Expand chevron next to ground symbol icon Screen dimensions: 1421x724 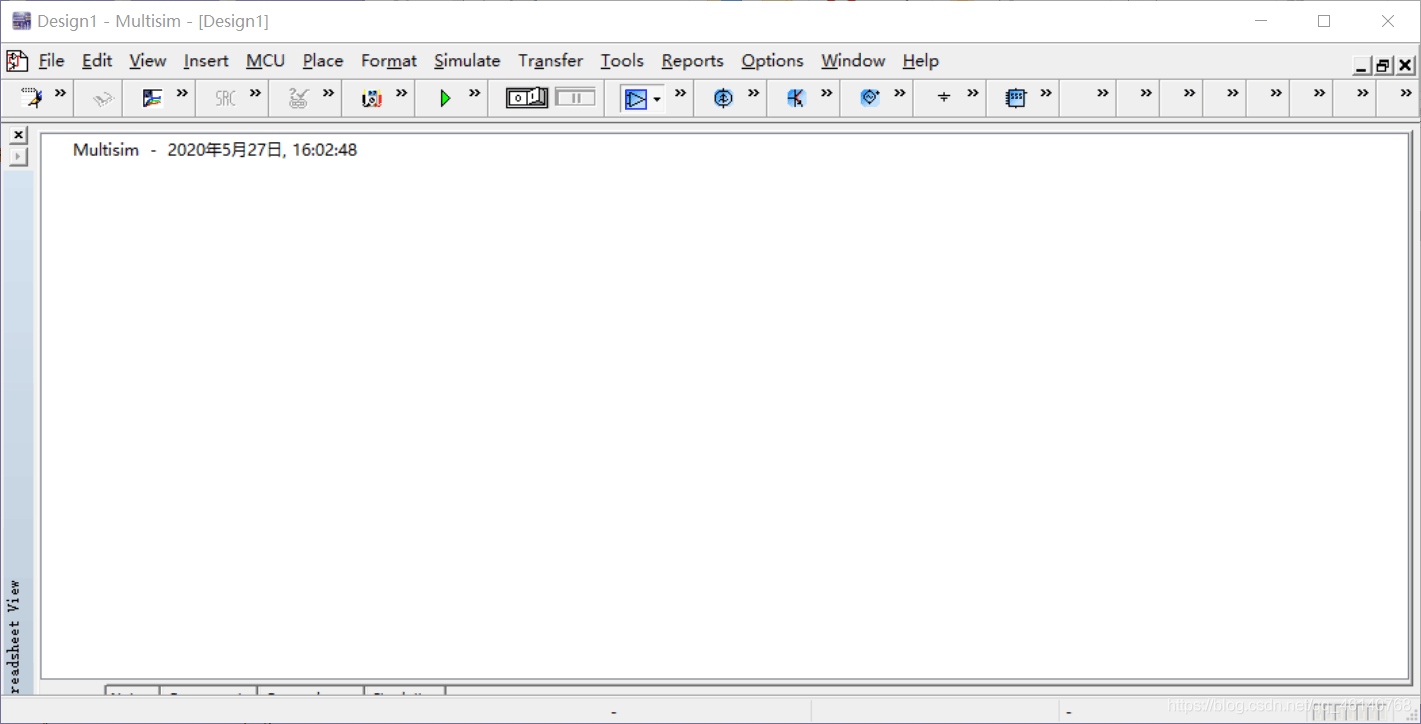(972, 93)
